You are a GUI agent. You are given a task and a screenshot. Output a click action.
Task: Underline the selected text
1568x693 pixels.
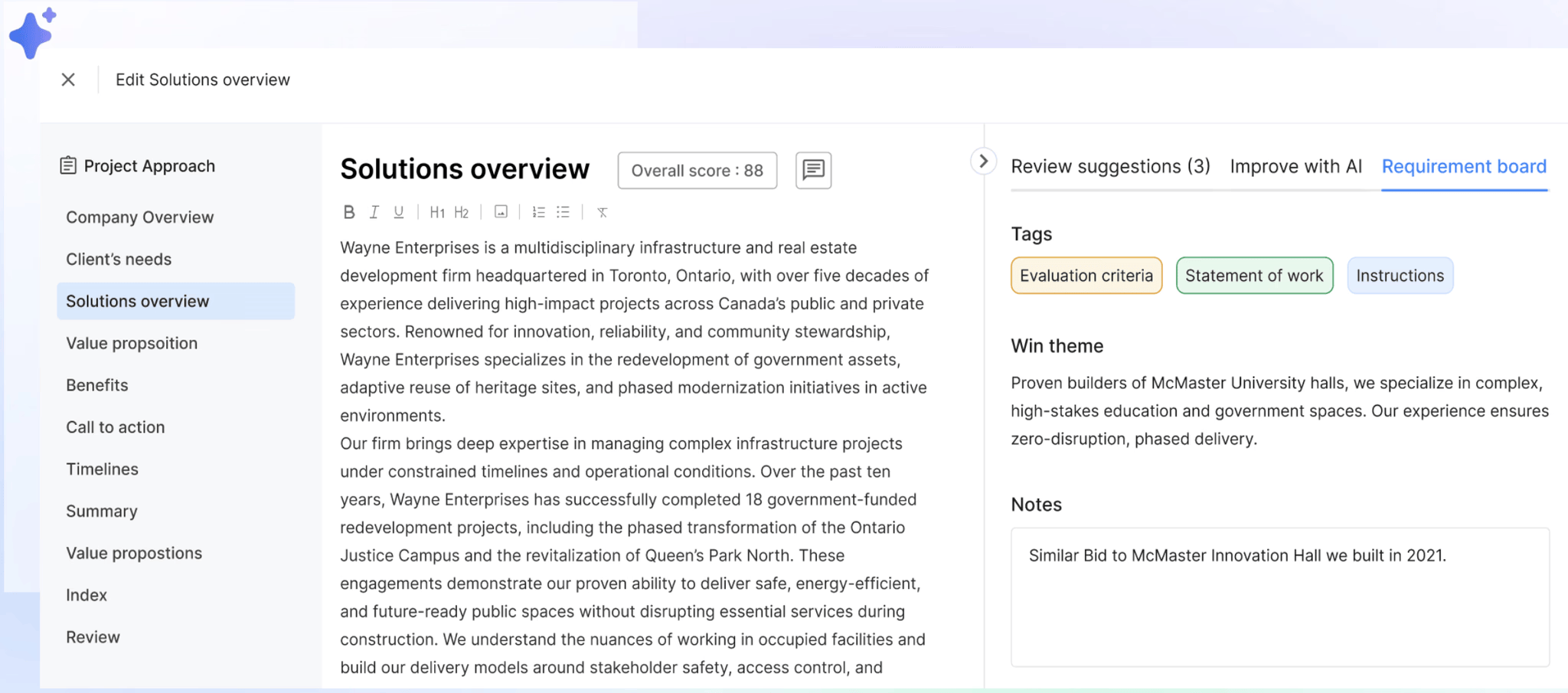click(x=398, y=212)
